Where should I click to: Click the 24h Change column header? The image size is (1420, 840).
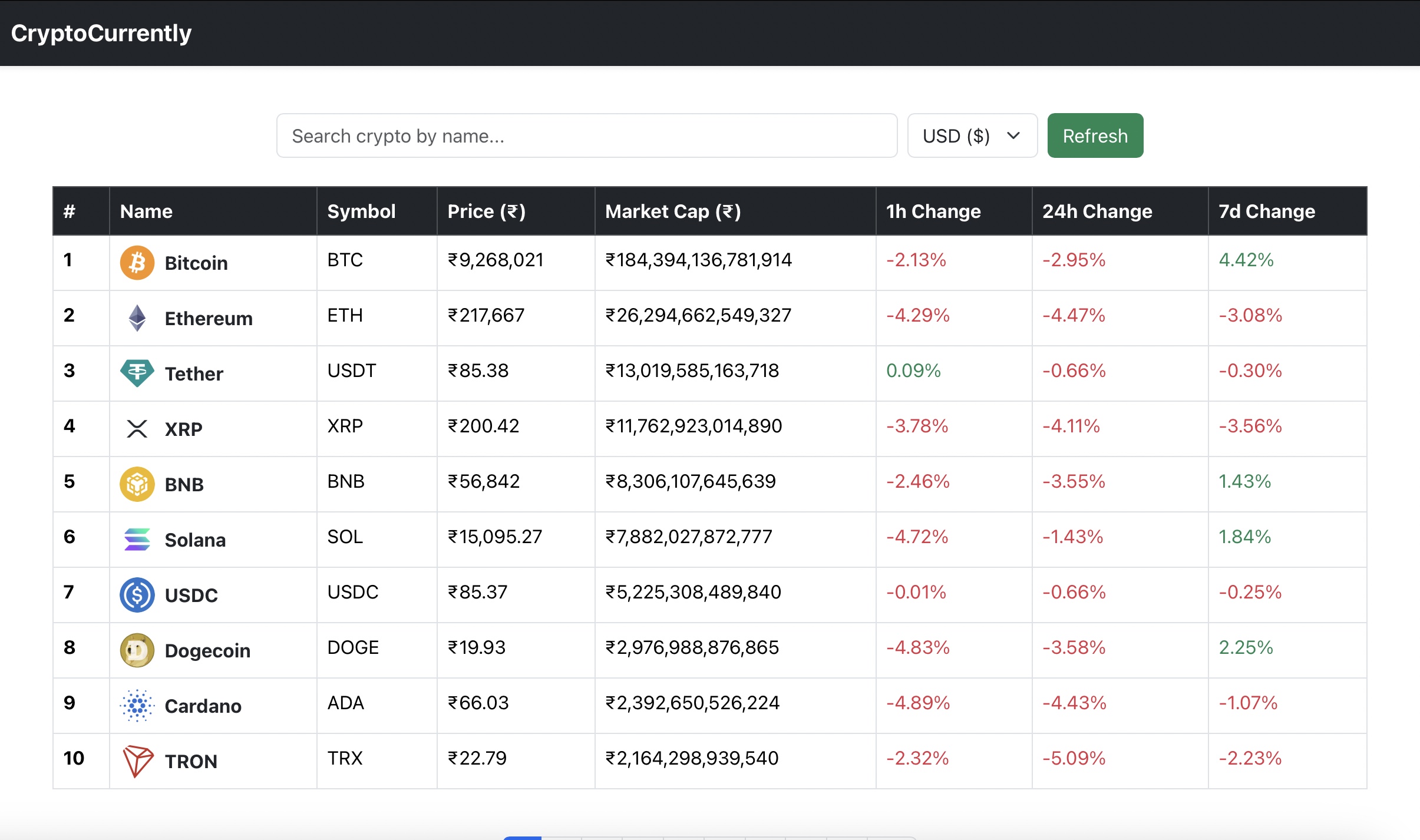(1097, 211)
